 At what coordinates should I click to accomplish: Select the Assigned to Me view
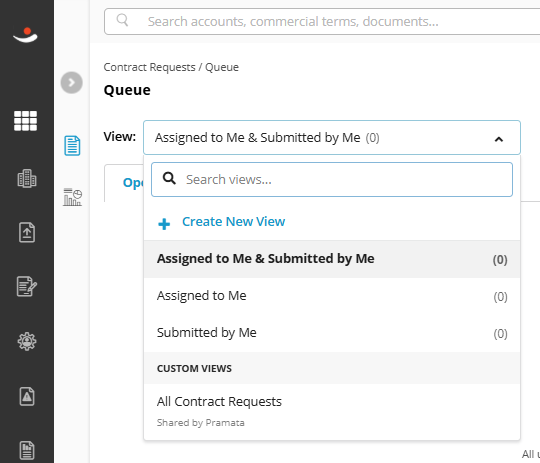[x=332, y=296]
